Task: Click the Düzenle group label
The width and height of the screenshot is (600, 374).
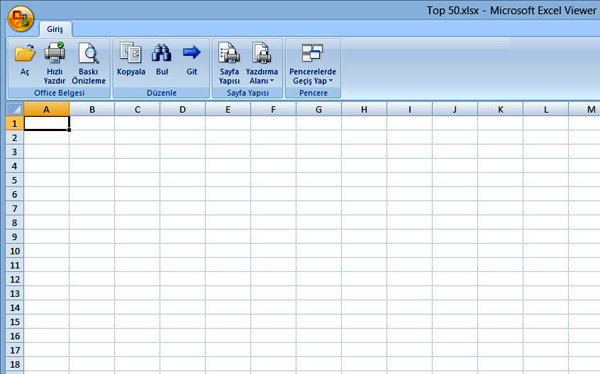Action: [161, 93]
